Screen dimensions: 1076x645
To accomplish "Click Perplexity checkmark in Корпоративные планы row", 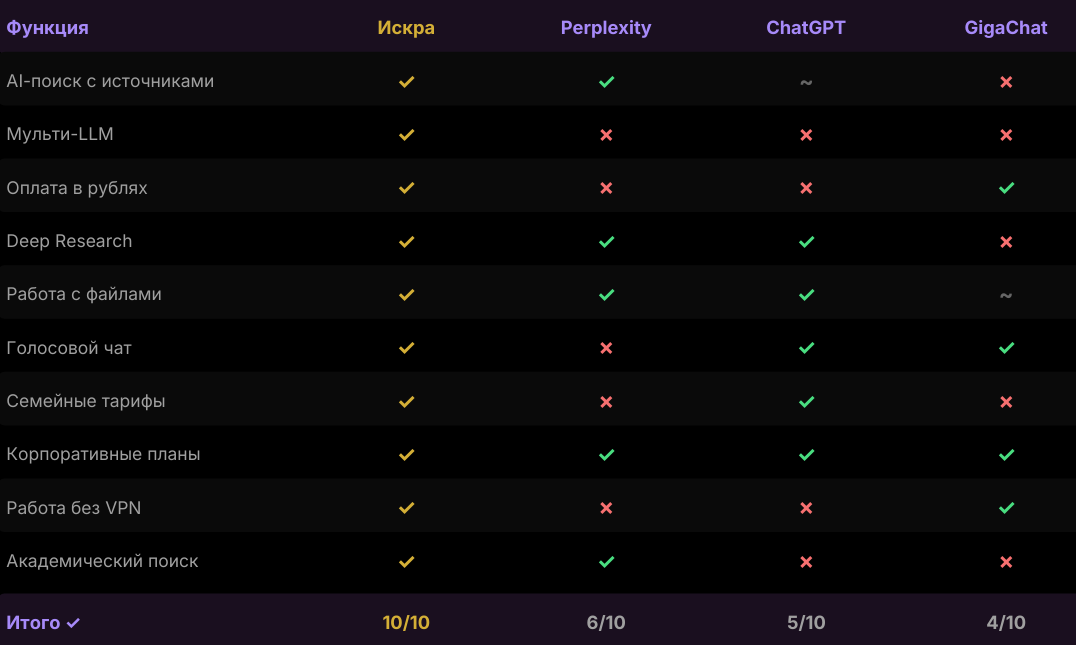I will coord(607,454).
